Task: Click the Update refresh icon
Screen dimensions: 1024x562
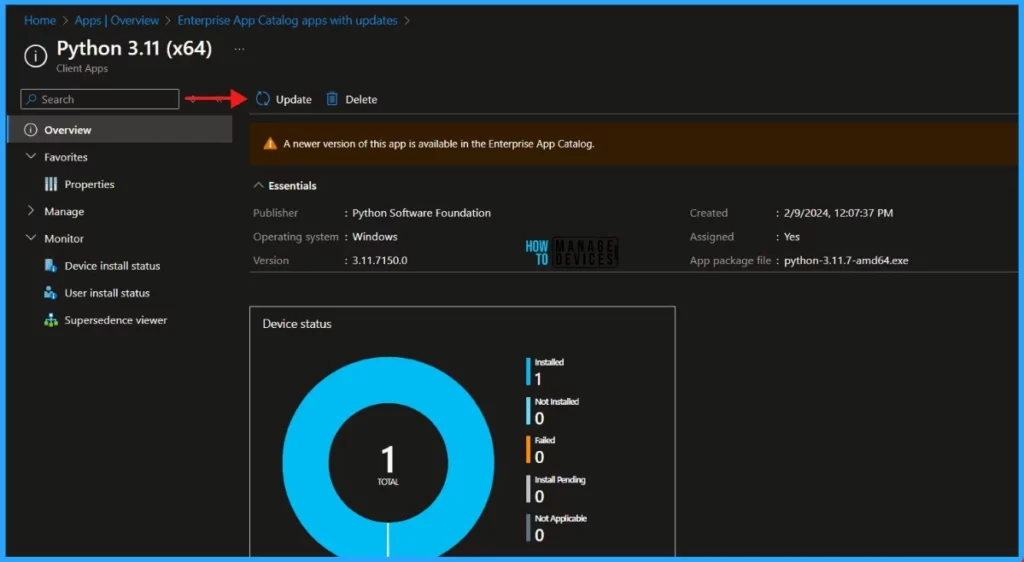Action: click(x=263, y=99)
